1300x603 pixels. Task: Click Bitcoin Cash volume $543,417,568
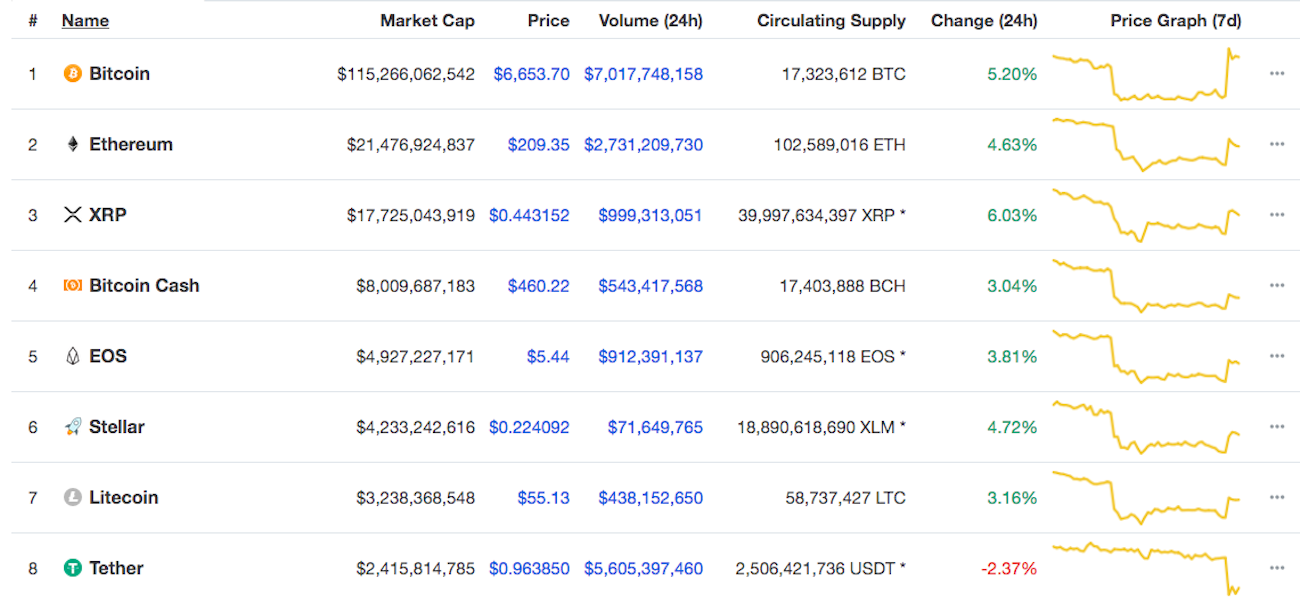coord(651,286)
